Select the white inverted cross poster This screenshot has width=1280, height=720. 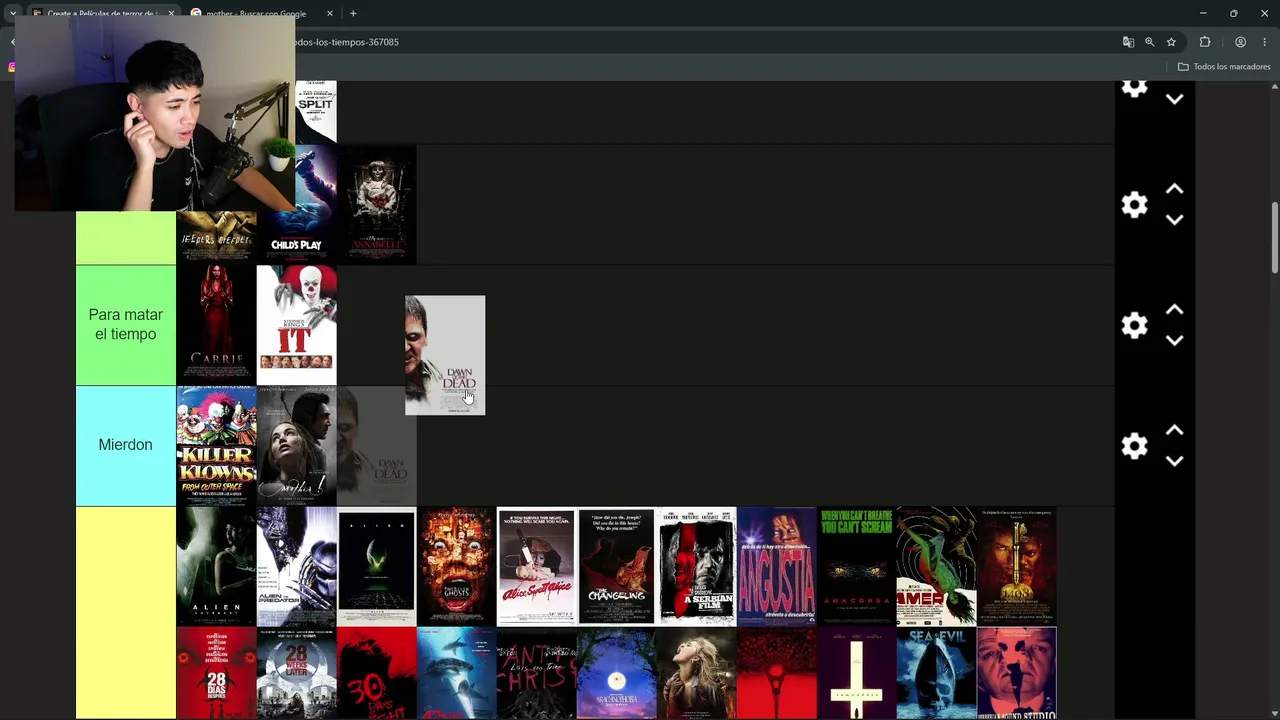pyautogui.click(x=857, y=673)
